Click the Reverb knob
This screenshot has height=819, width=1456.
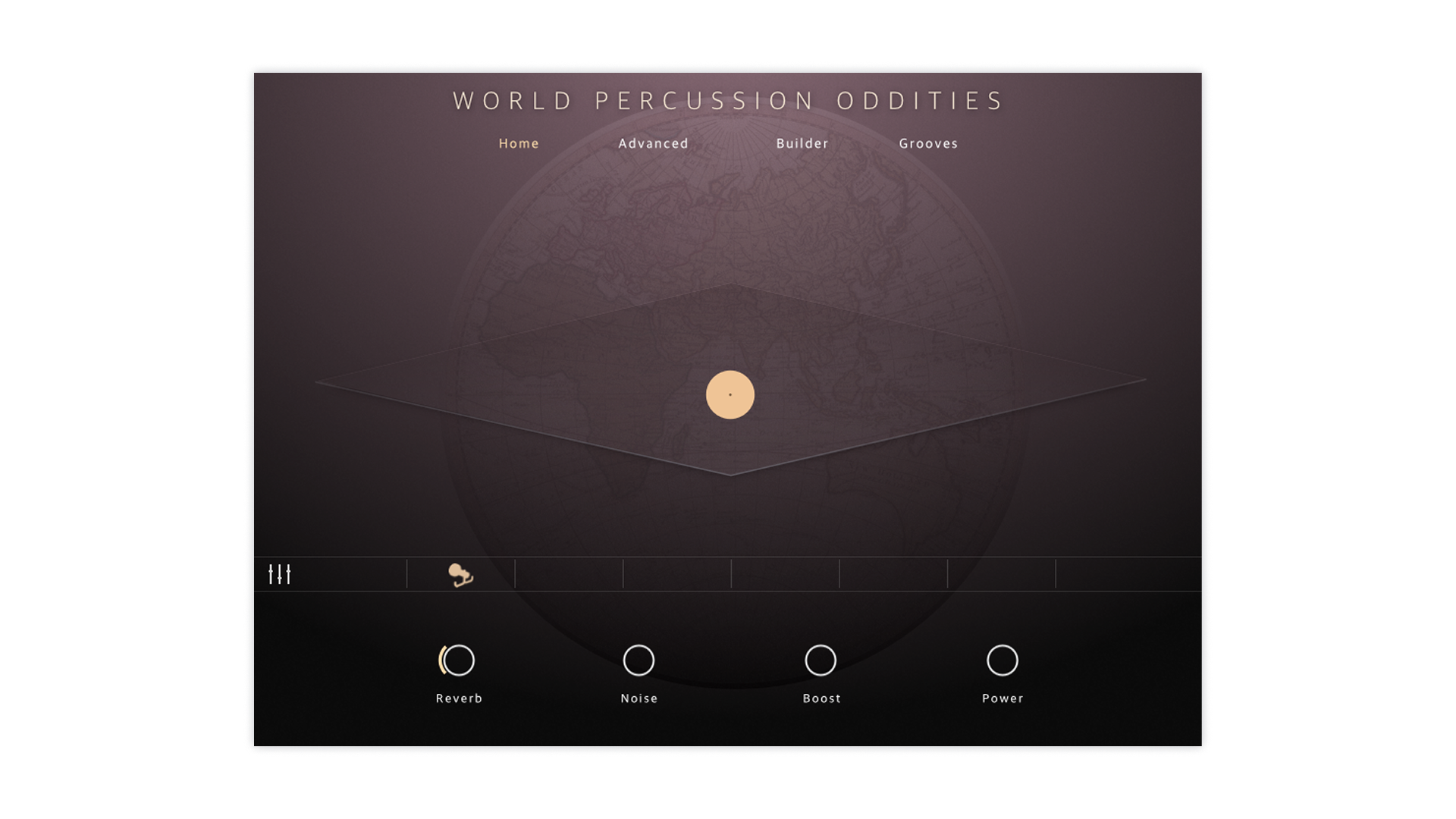[459, 661]
